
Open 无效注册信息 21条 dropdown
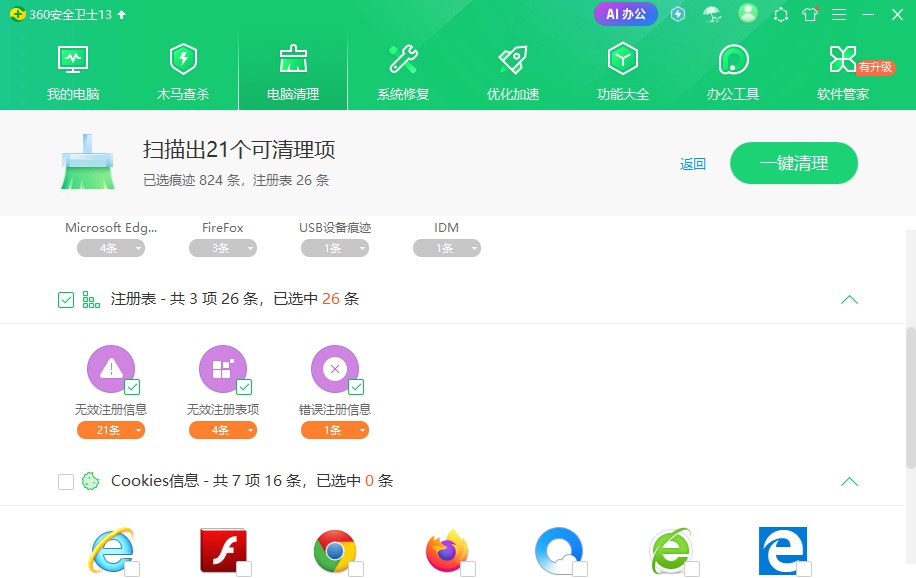point(111,430)
